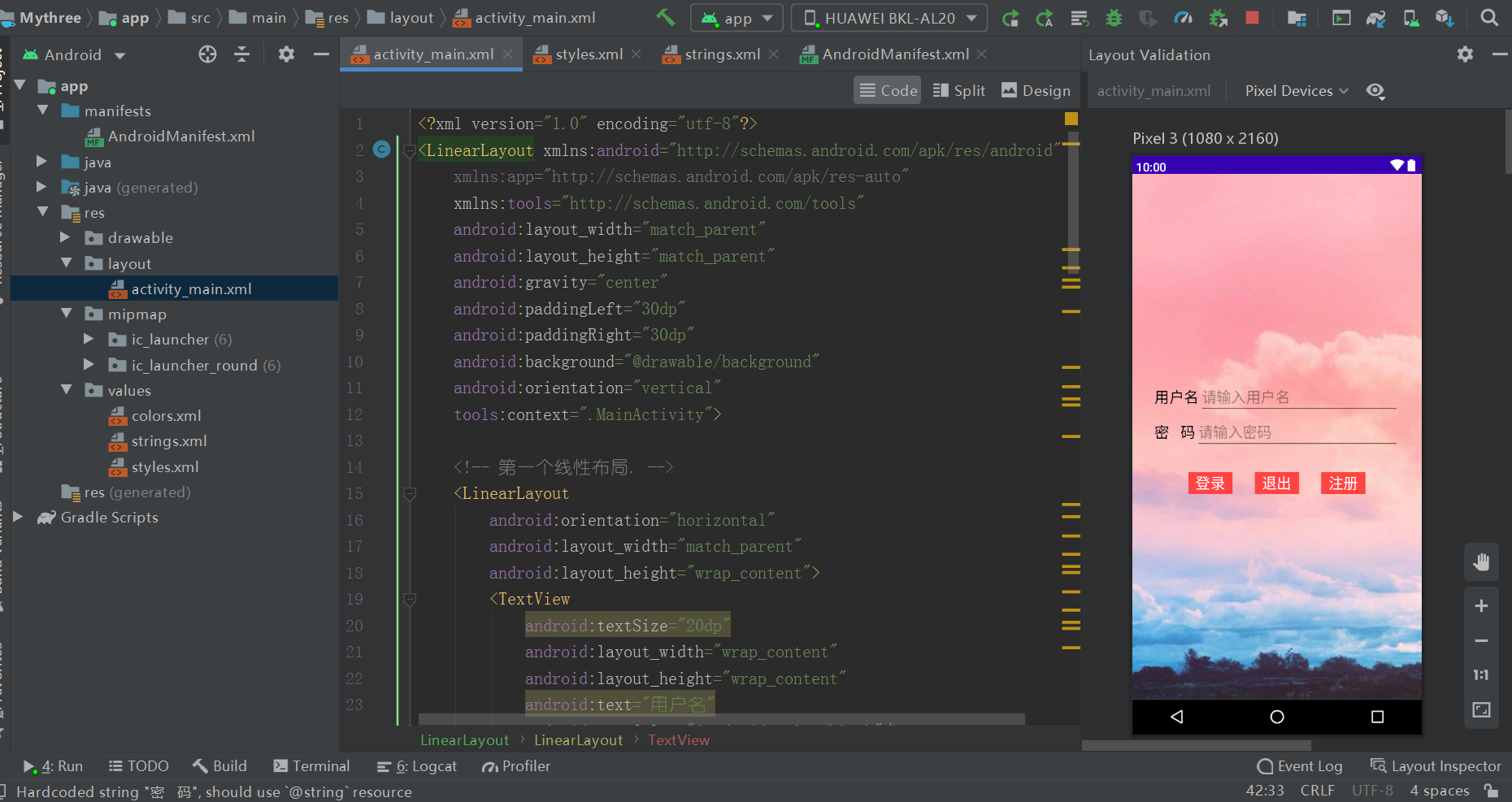Click the Debug app bug icon
Screen dimensions: 1512x802
point(1114,18)
